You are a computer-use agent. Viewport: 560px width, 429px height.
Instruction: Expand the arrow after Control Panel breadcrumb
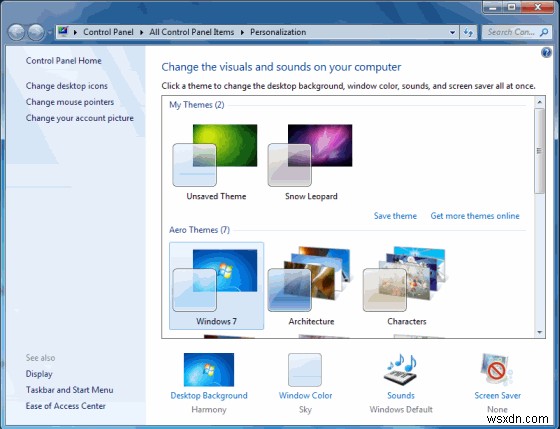click(x=142, y=32)
